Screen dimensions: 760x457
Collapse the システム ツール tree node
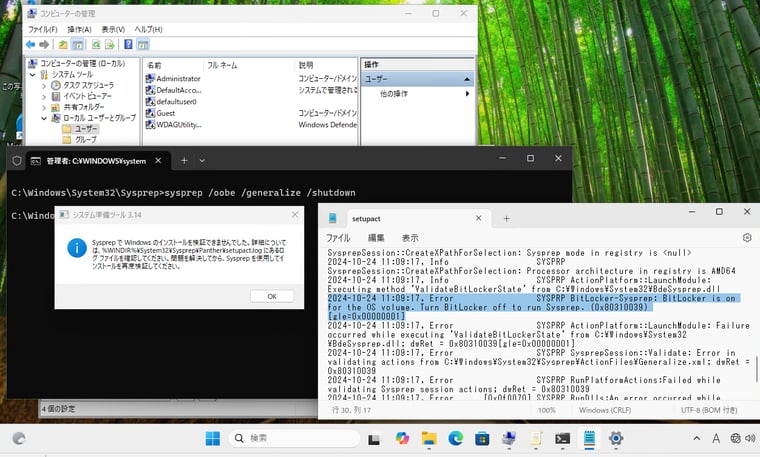pos(32,75)
